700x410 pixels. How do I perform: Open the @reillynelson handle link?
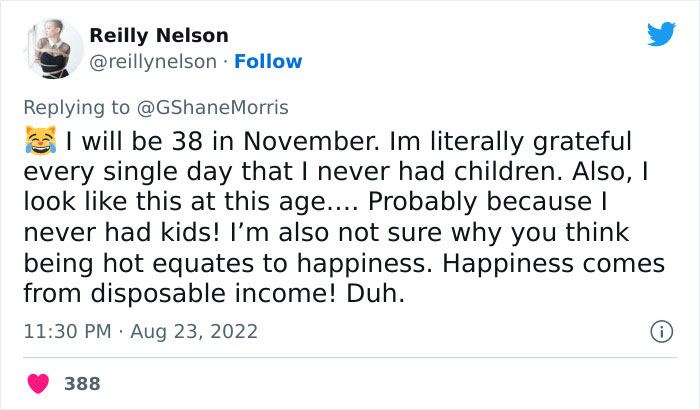(x=153, y=61)
